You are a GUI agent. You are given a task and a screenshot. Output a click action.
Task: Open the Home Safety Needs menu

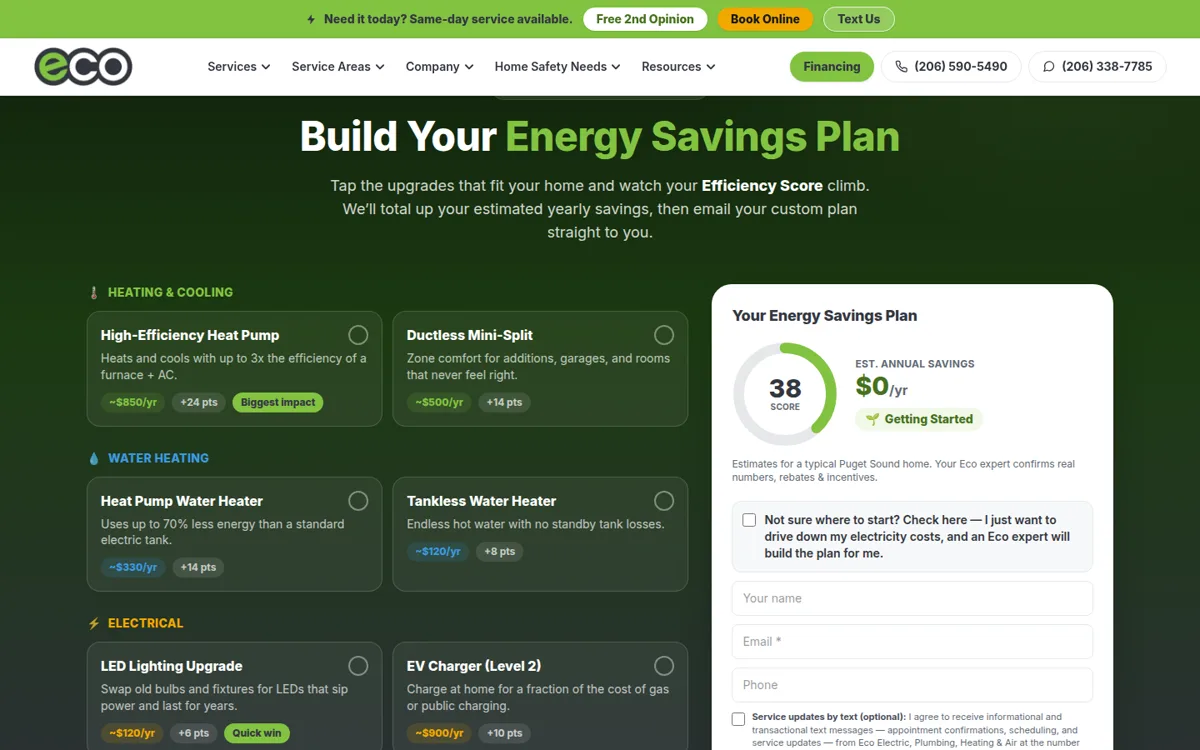click(x=558, y=67)
